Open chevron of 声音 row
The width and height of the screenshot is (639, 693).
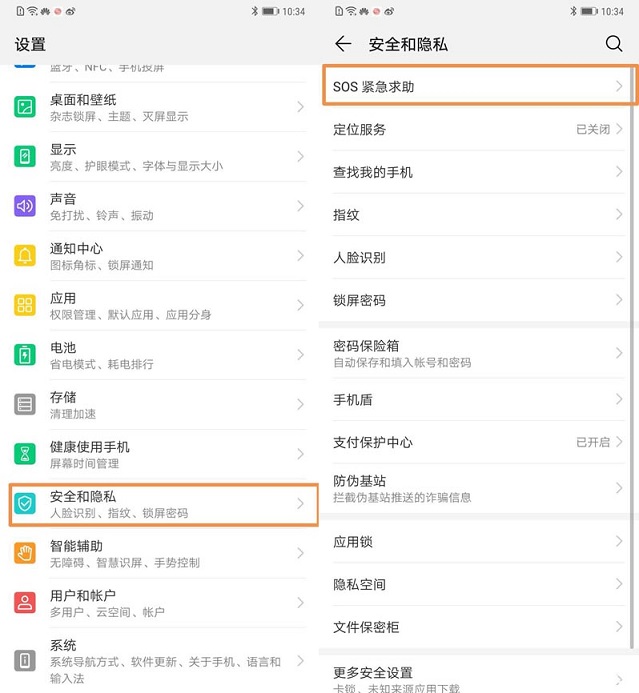pyautogui.click(x=300, y=206)
